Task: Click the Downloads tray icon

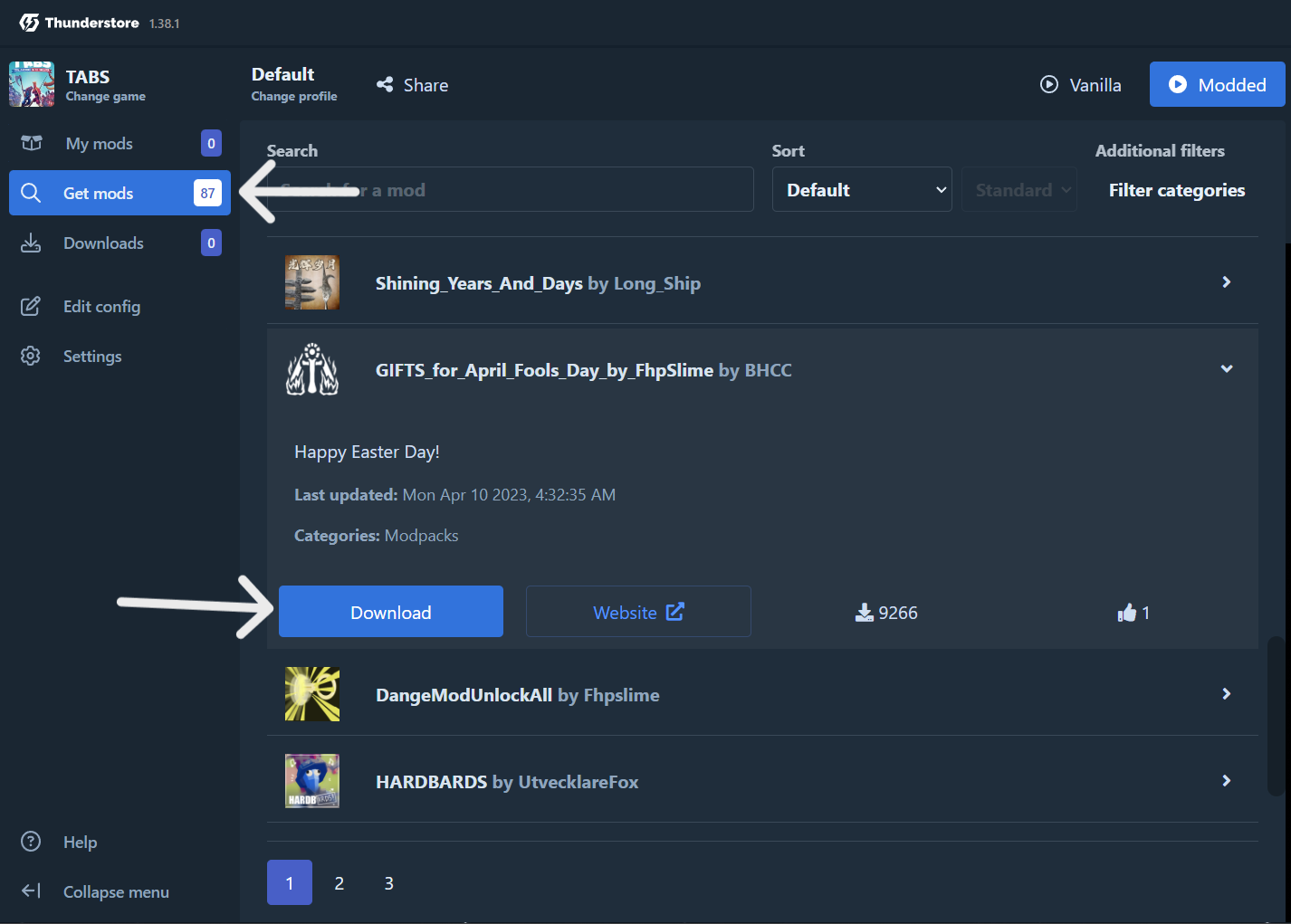Action: (31, 243)
